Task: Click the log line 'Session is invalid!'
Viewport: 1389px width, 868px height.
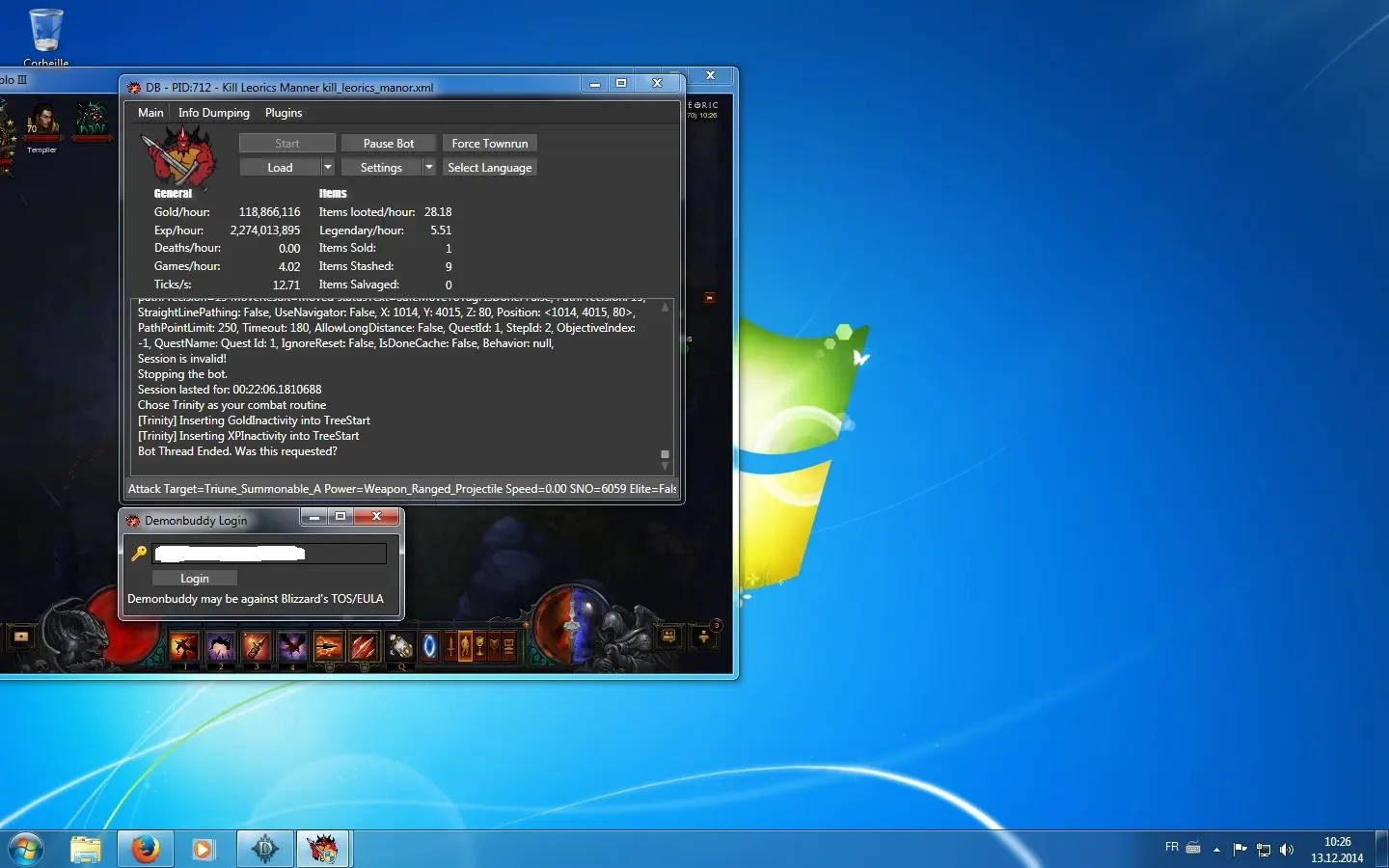Action: [182, 359]
